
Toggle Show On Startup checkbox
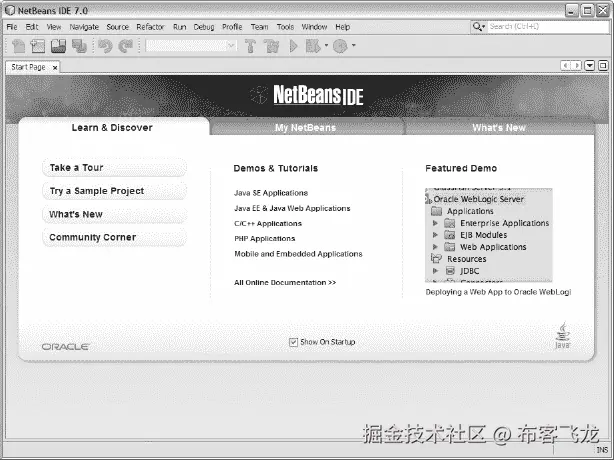[x=293, y=342]
